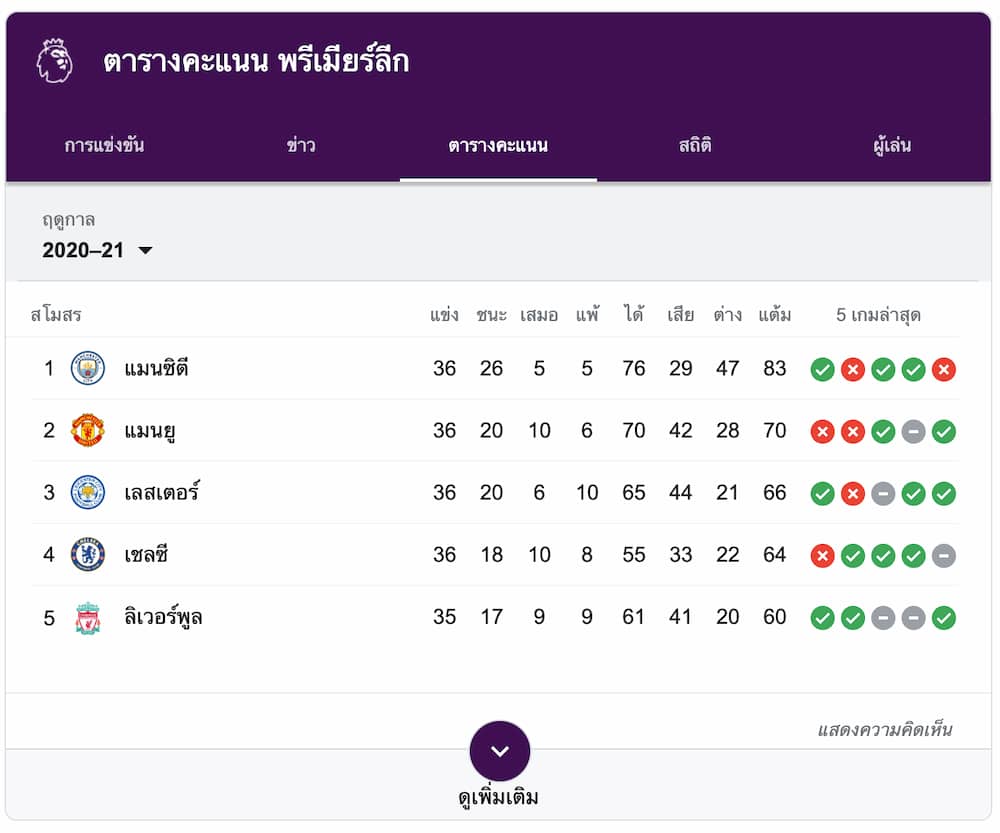Image resolution: width=1000 pixels, height=833 pixels.
Task: Click fourth last-five result icon in แมนซิตี้ row
Action: click(x=913, y=369)
